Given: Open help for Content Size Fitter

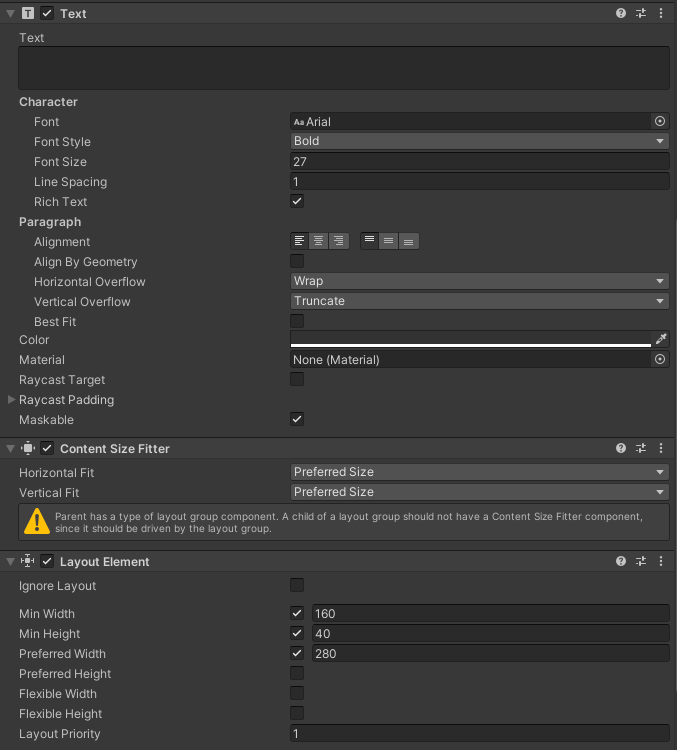Looking at the screenshot, I should 621,448.
